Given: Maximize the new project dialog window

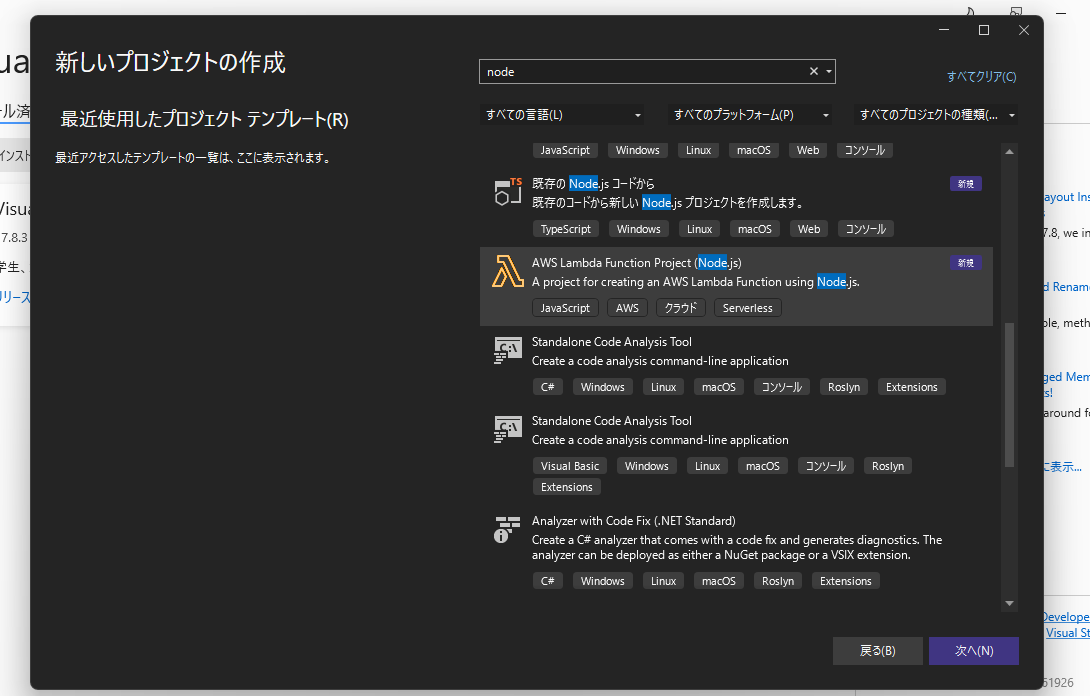Looking at the screenshot, I should 984,30.
